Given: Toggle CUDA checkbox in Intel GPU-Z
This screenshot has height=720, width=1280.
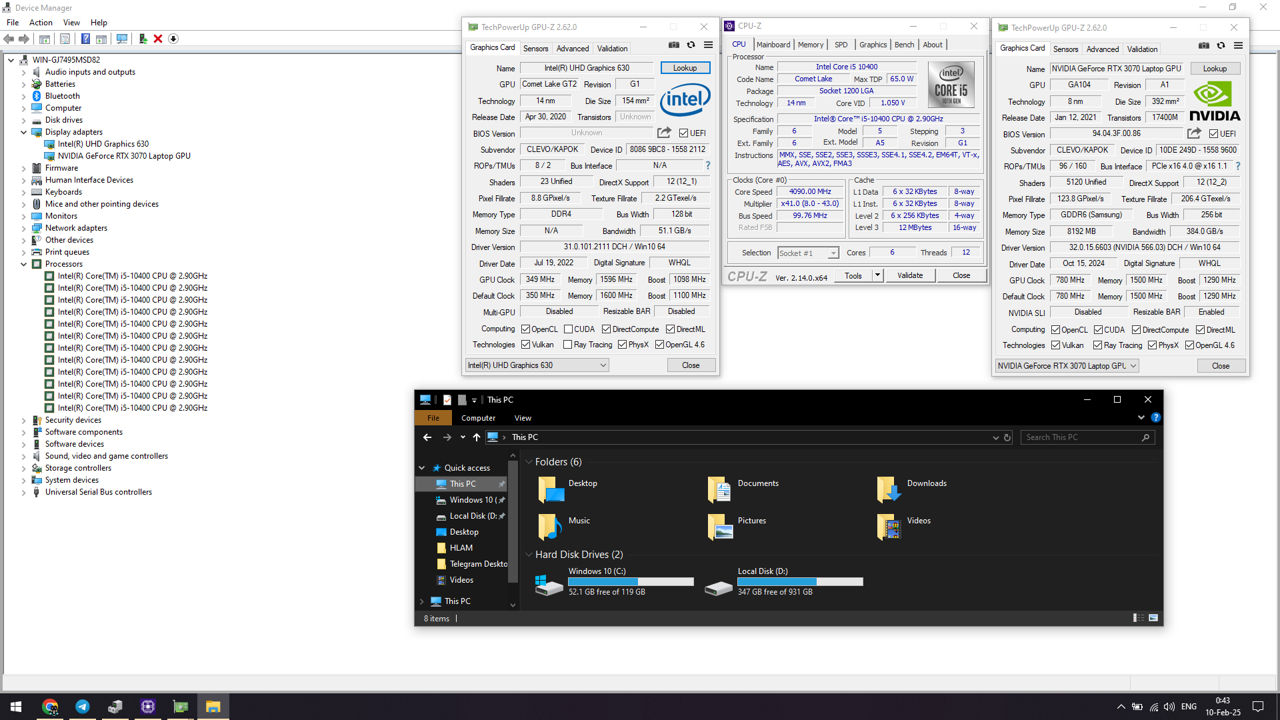Looking at the screenshot, I should pos(568,329).
